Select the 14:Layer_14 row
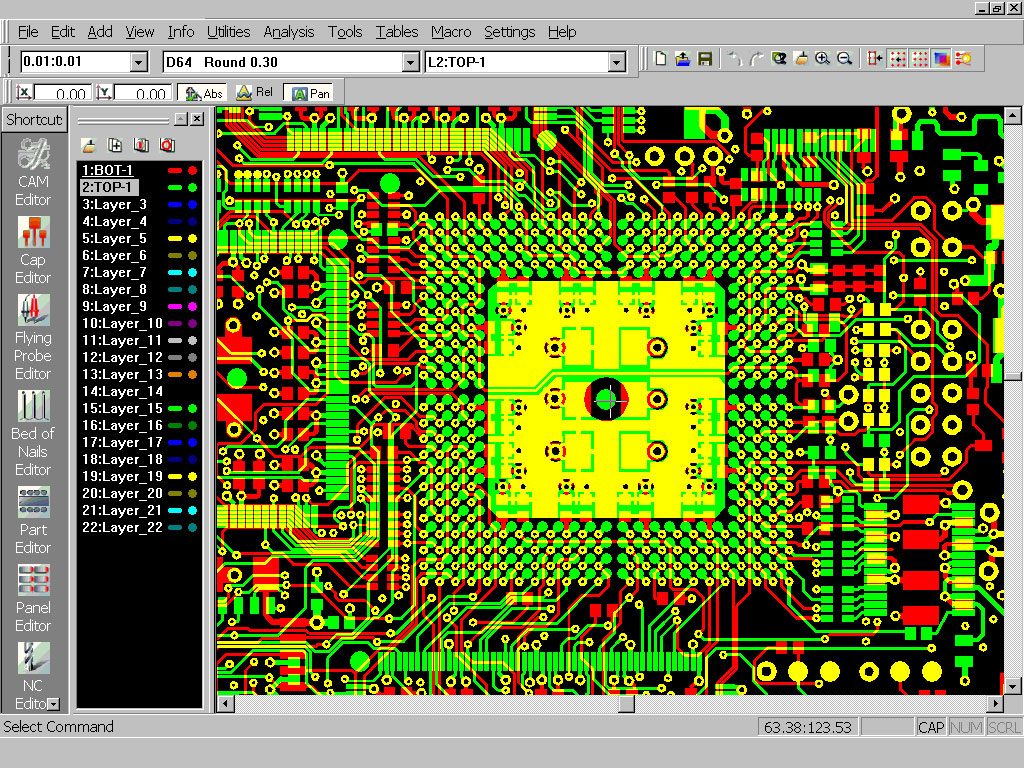The height and width of the screenshot is (768, 1024). coord(139,391)
